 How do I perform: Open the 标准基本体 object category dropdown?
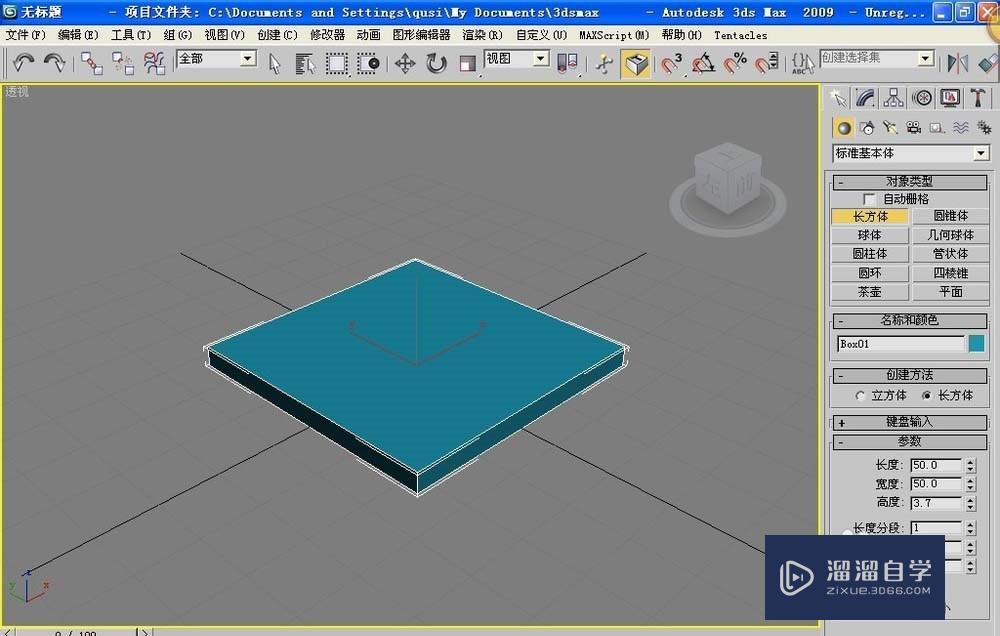click(x=981, y=153)
